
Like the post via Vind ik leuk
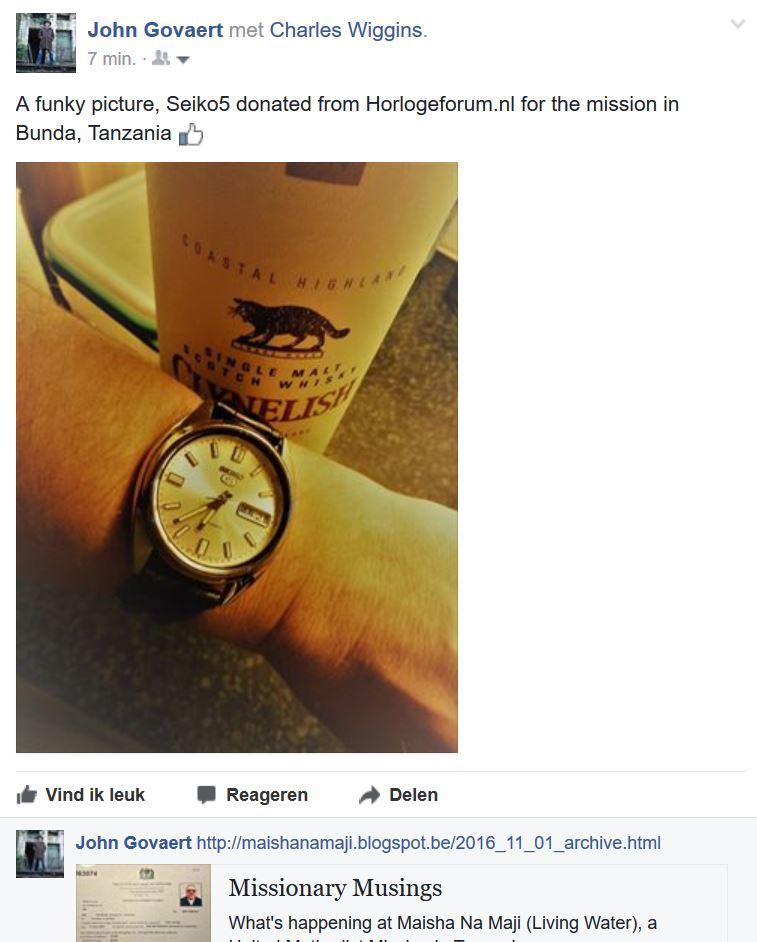click(x=81, y=795)
